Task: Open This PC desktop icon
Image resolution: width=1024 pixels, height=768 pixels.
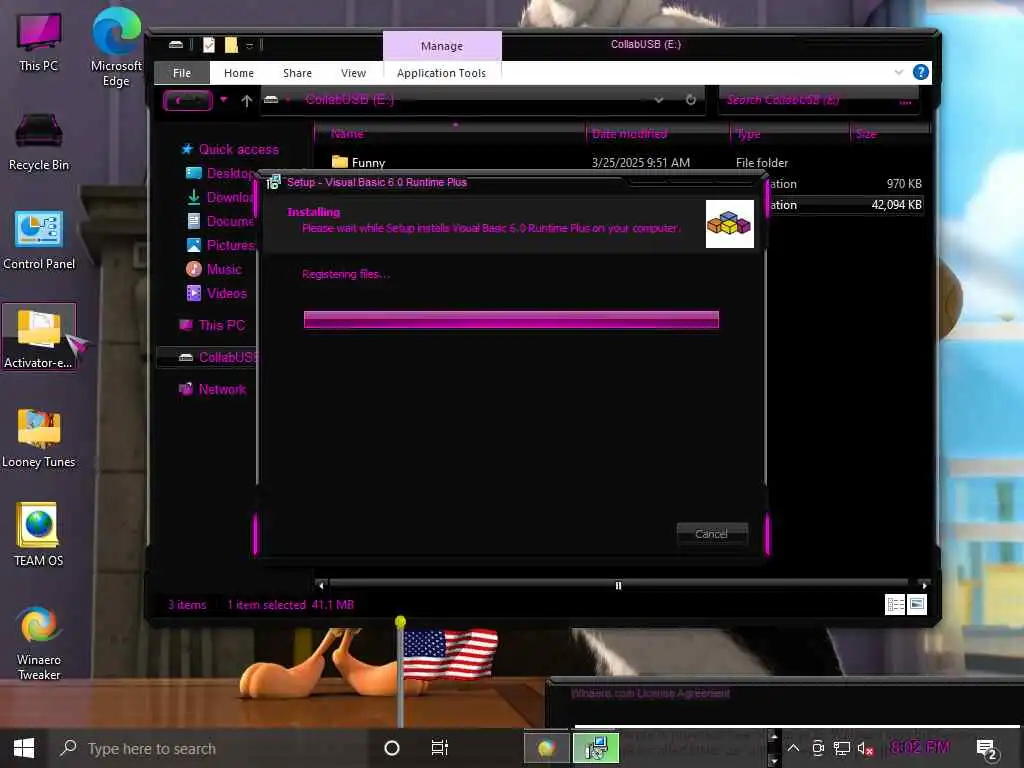Action: coord(39,42)
